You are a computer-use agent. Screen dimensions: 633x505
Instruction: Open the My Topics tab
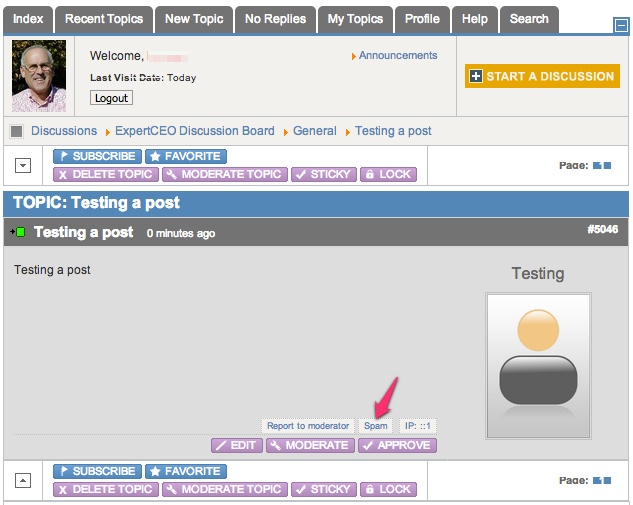click(x=355, y=19)
